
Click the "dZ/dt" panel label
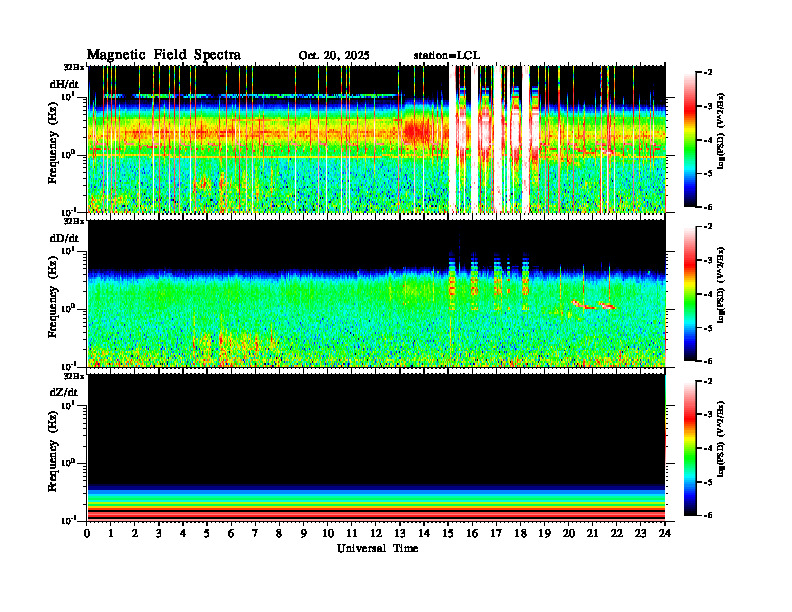click(64, 392)
